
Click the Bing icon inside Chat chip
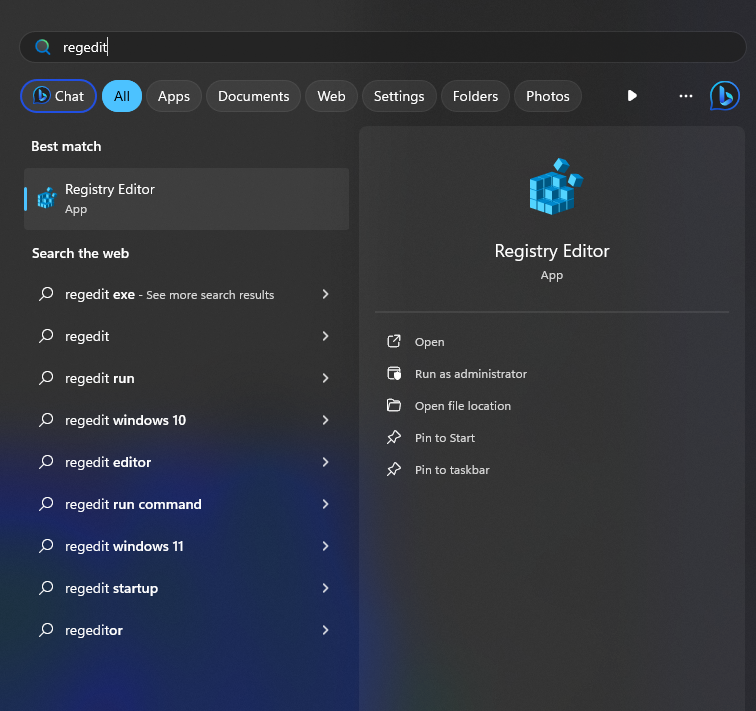point(42,95)
